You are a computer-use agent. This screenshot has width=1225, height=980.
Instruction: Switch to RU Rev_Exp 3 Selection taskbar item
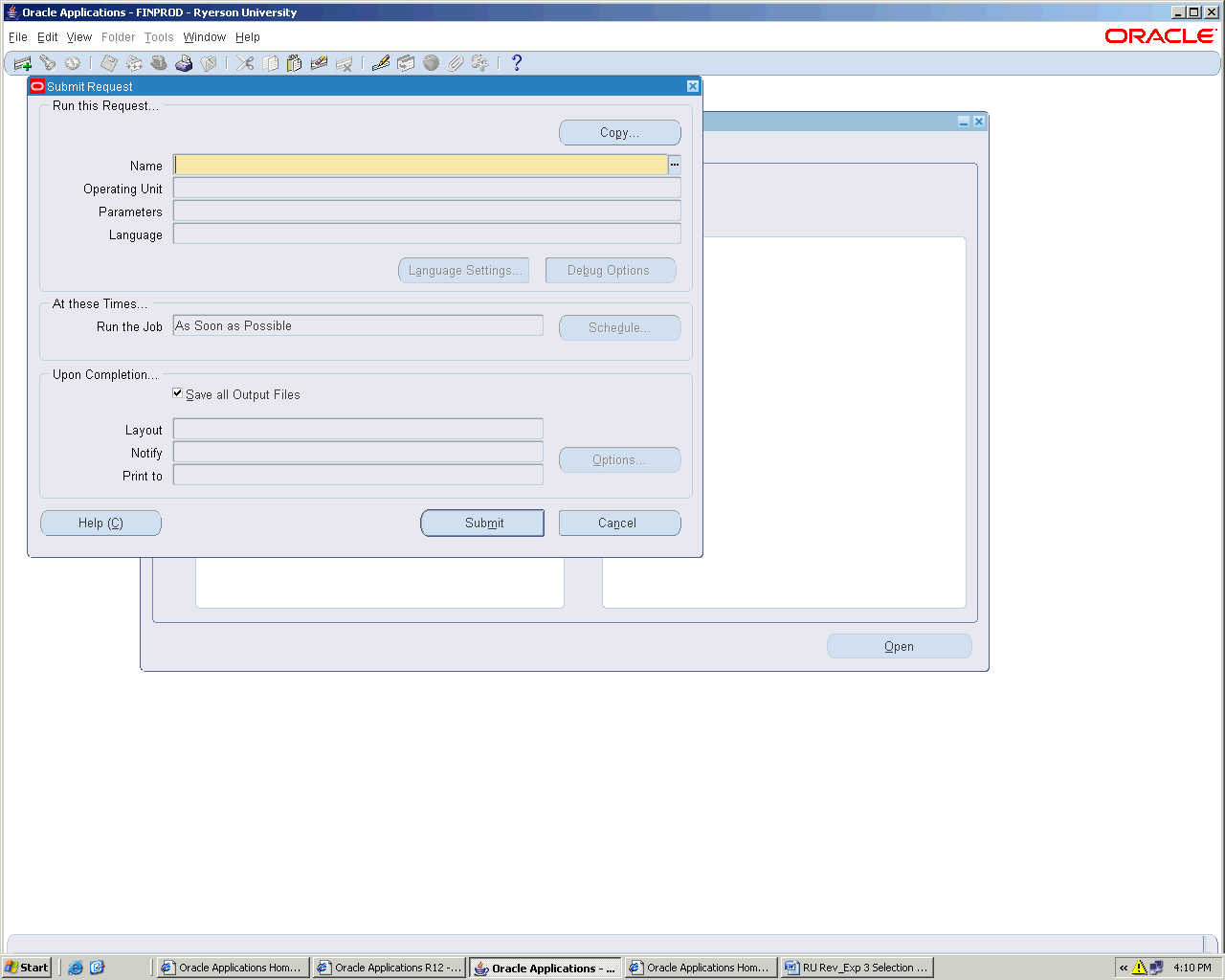click(857, 968)
